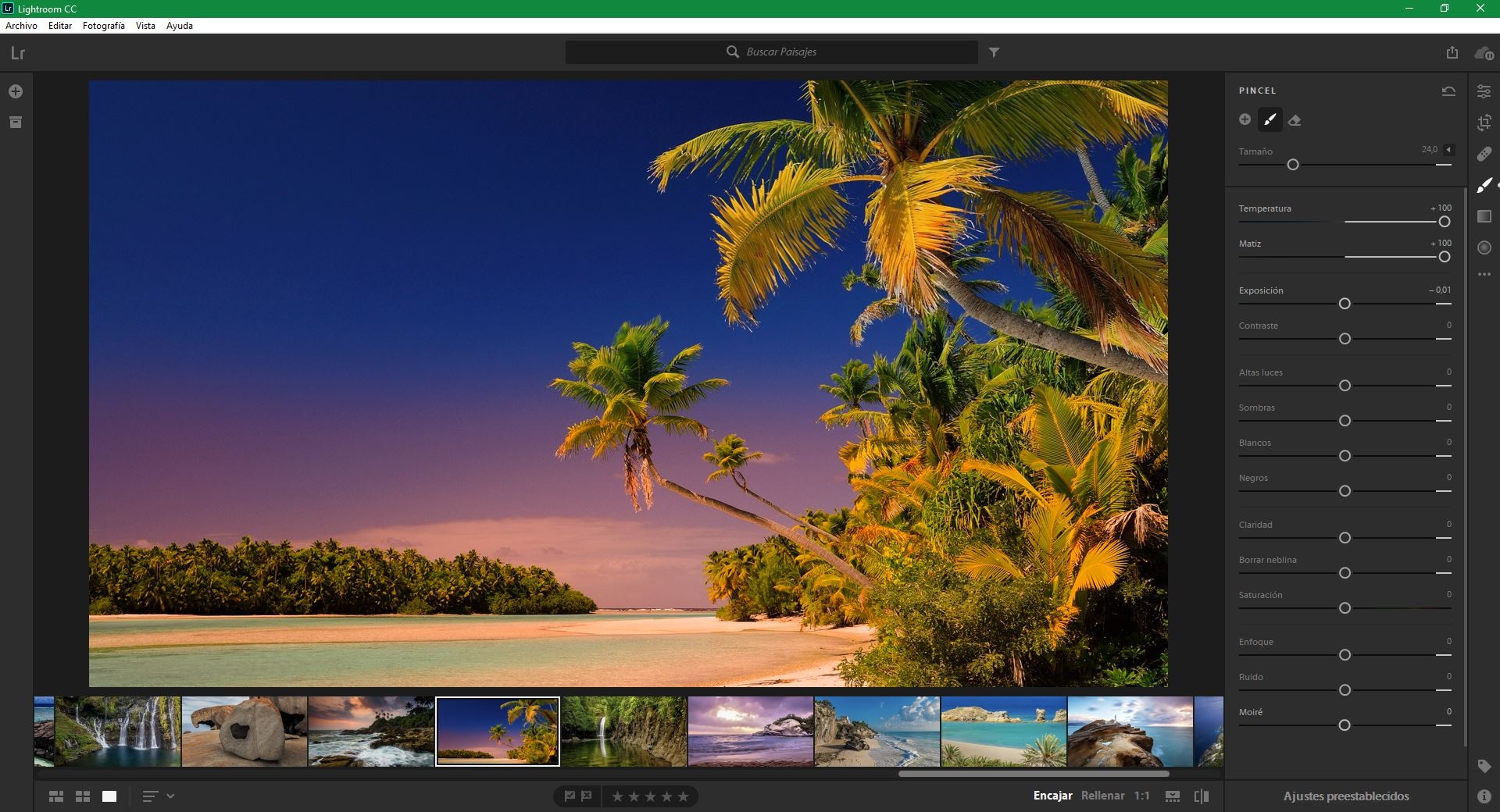1500x812 pixels.
Task: Open the Archivo menu
Action: pyautogui.click(x=21, y=26)
